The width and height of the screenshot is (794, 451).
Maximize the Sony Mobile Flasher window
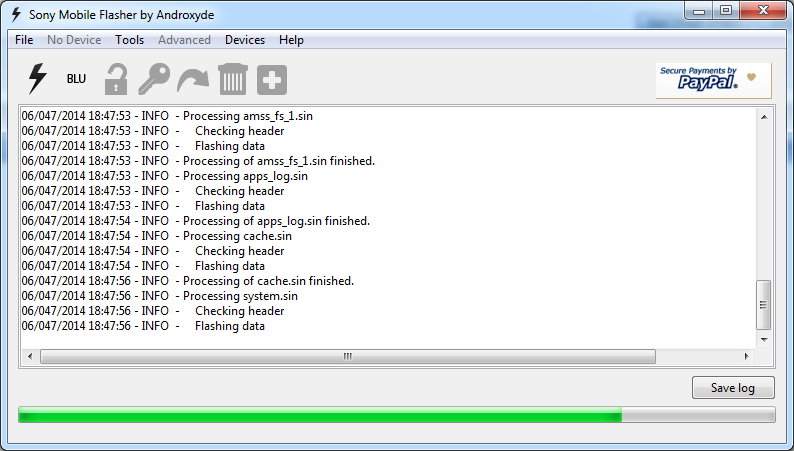[726, 11]
